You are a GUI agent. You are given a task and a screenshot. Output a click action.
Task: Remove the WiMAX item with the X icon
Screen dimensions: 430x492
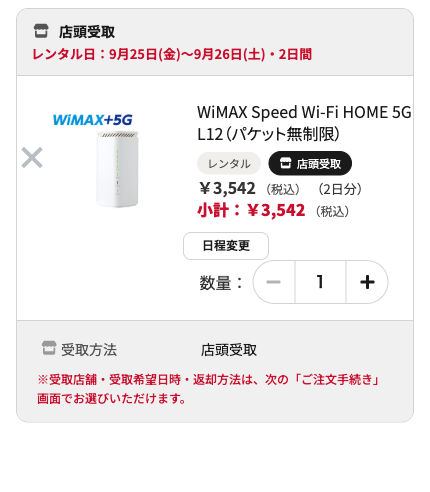pyautogui.click(x=32, y=157)
